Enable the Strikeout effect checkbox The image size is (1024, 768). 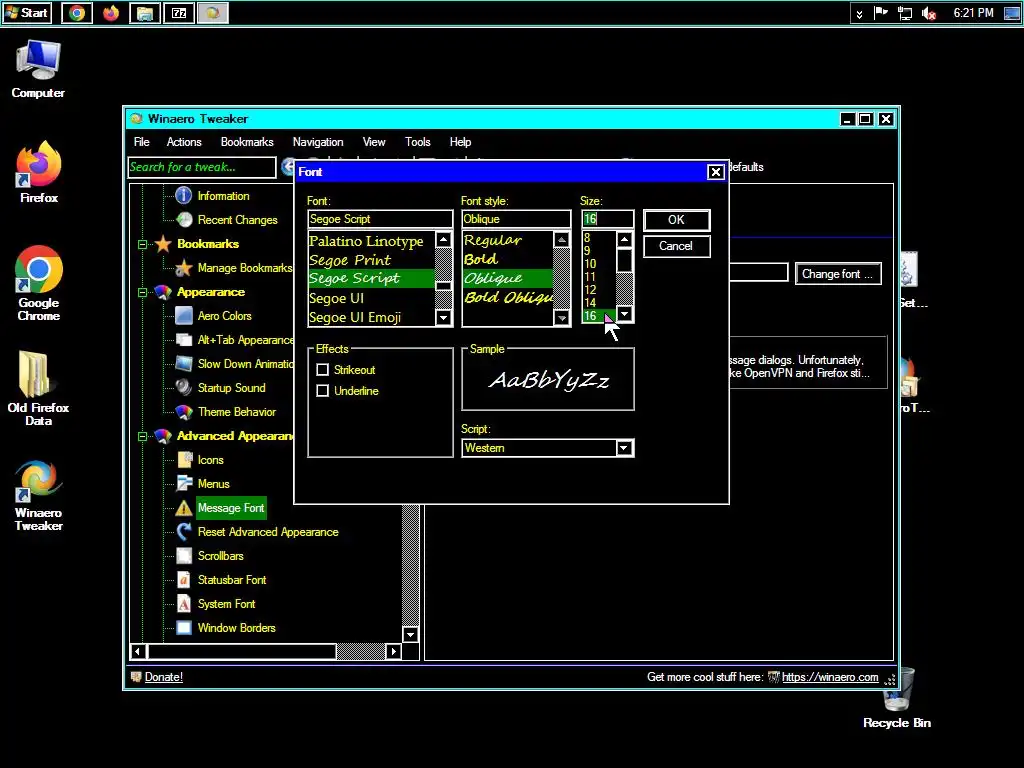323,370
